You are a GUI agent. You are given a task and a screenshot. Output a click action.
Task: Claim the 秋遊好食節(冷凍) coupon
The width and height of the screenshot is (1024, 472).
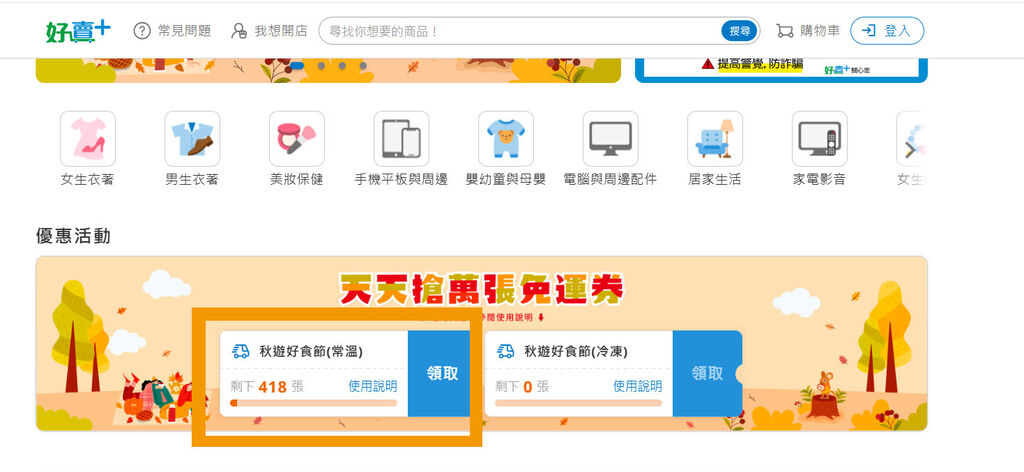(x=707, y=373)
